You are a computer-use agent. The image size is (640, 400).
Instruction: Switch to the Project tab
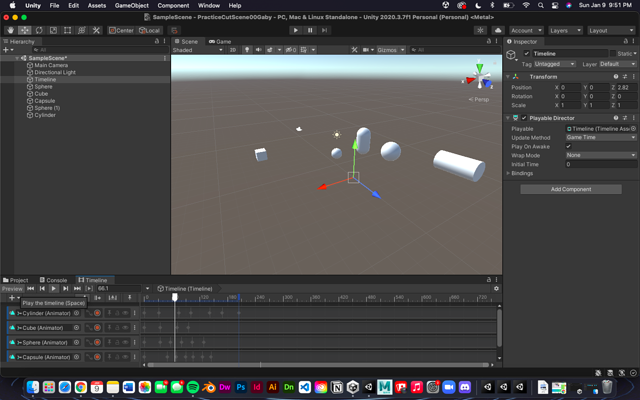pyautogui.click(x=16, y=280)
